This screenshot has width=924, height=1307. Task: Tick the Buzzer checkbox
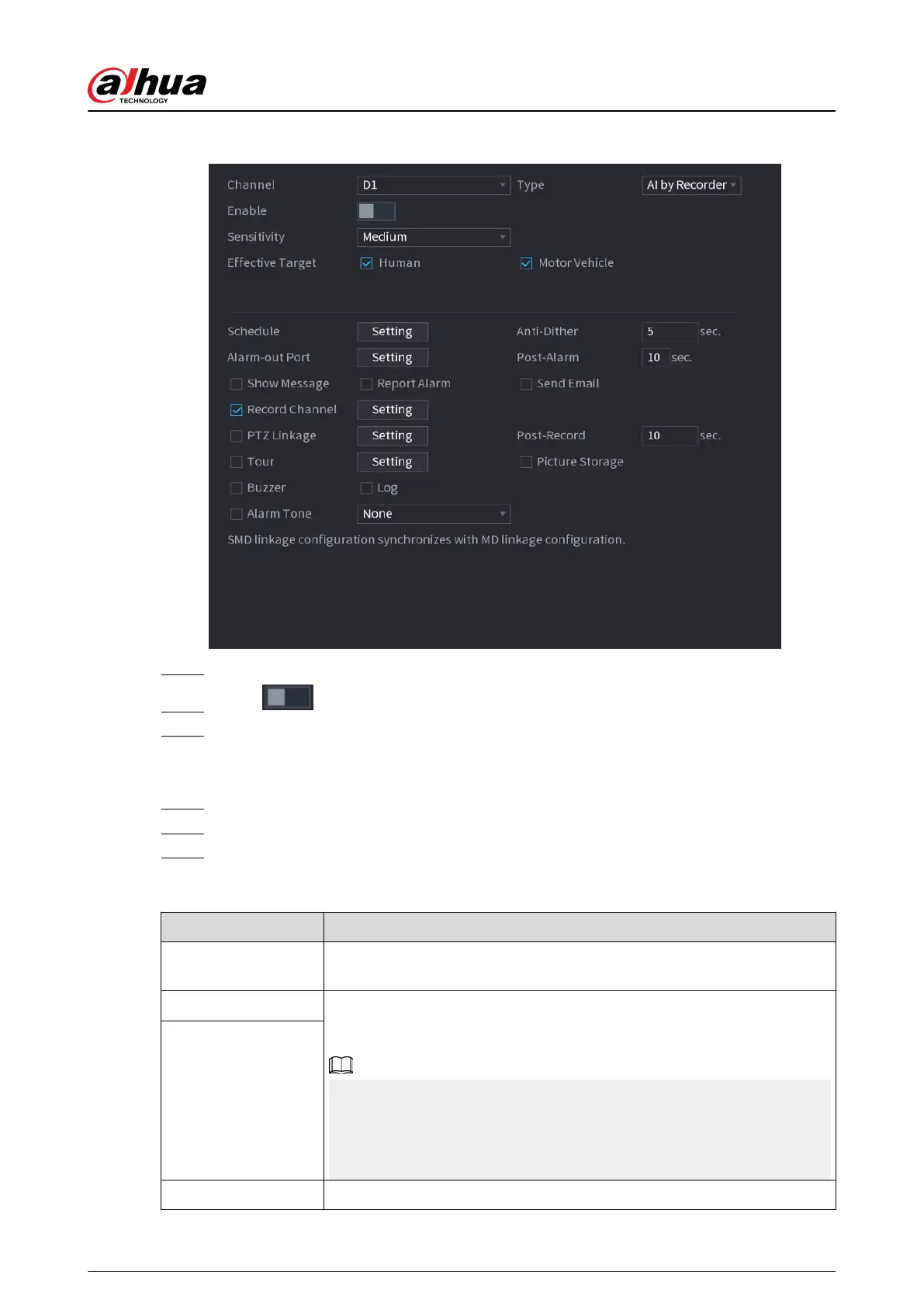[x=237, y=488]
